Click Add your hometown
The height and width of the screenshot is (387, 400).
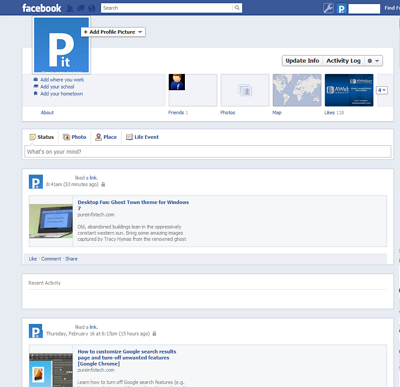tap(62, 94)
